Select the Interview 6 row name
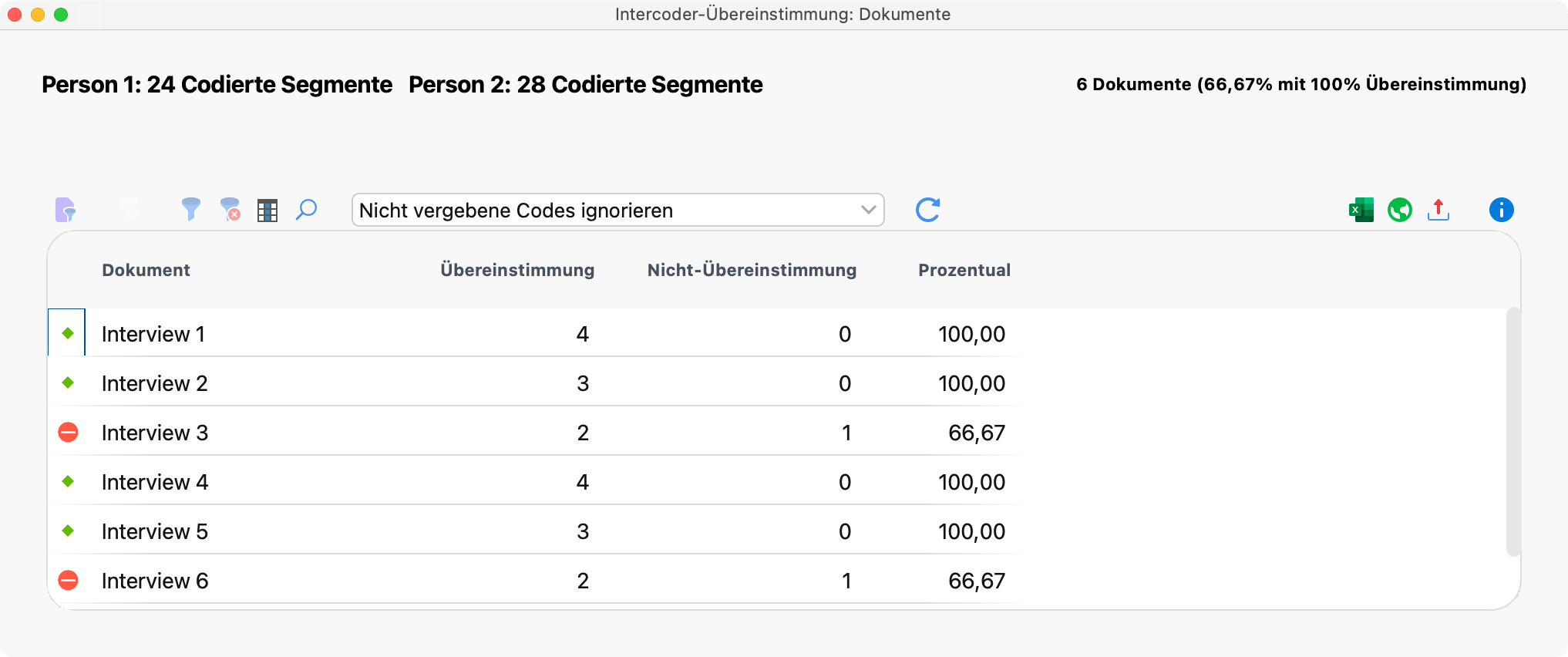 pos(155,581)
